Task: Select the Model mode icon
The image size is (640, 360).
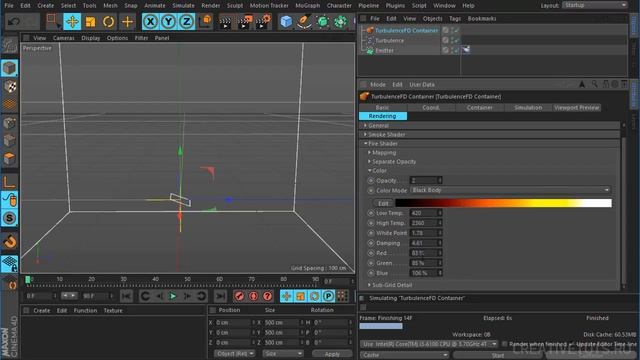Action: point(9,68)
